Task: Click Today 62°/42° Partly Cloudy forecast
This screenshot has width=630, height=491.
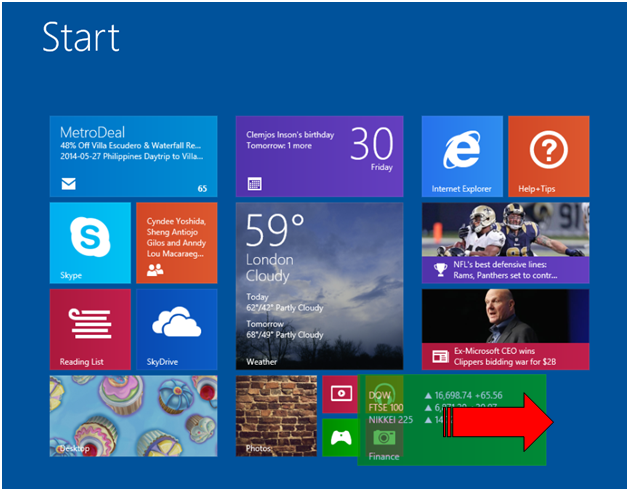Action: pos(284,303)
